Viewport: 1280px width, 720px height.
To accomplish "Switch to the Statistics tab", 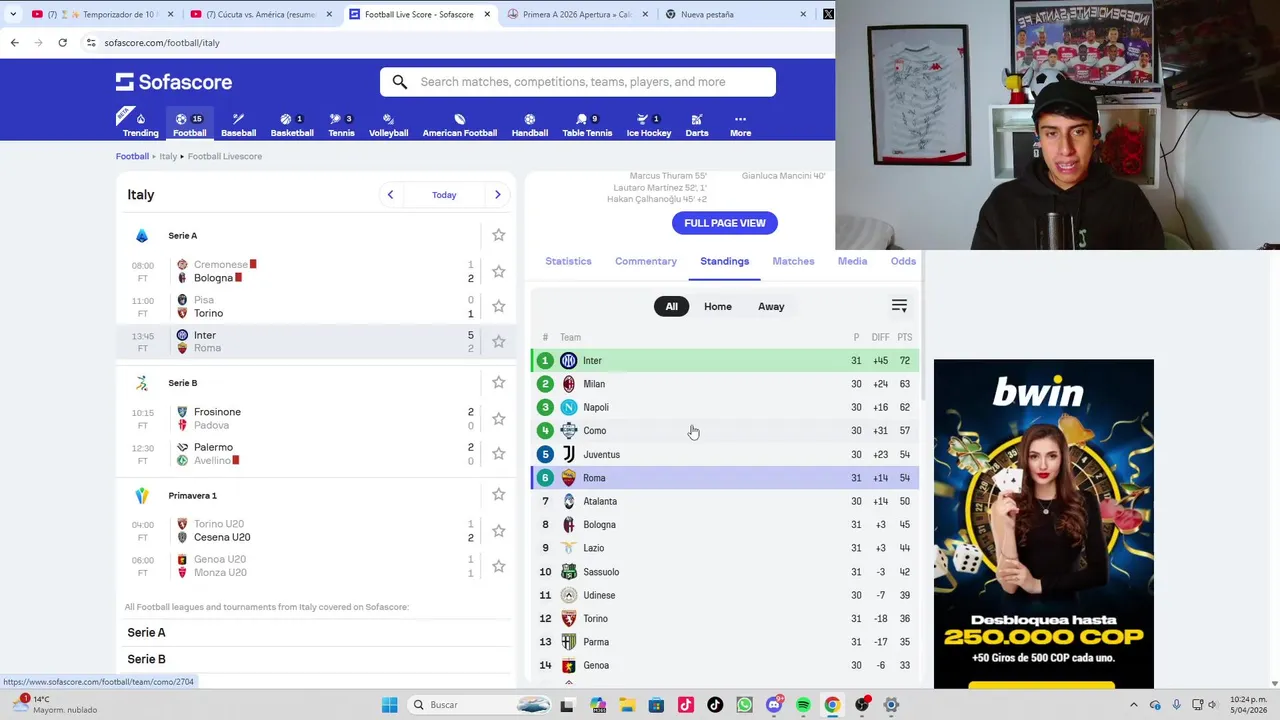I will [568, 261].
